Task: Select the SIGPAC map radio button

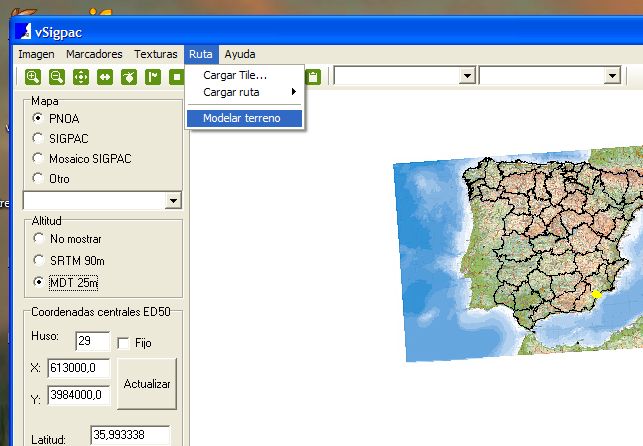Action: click(x=39, y=138)
